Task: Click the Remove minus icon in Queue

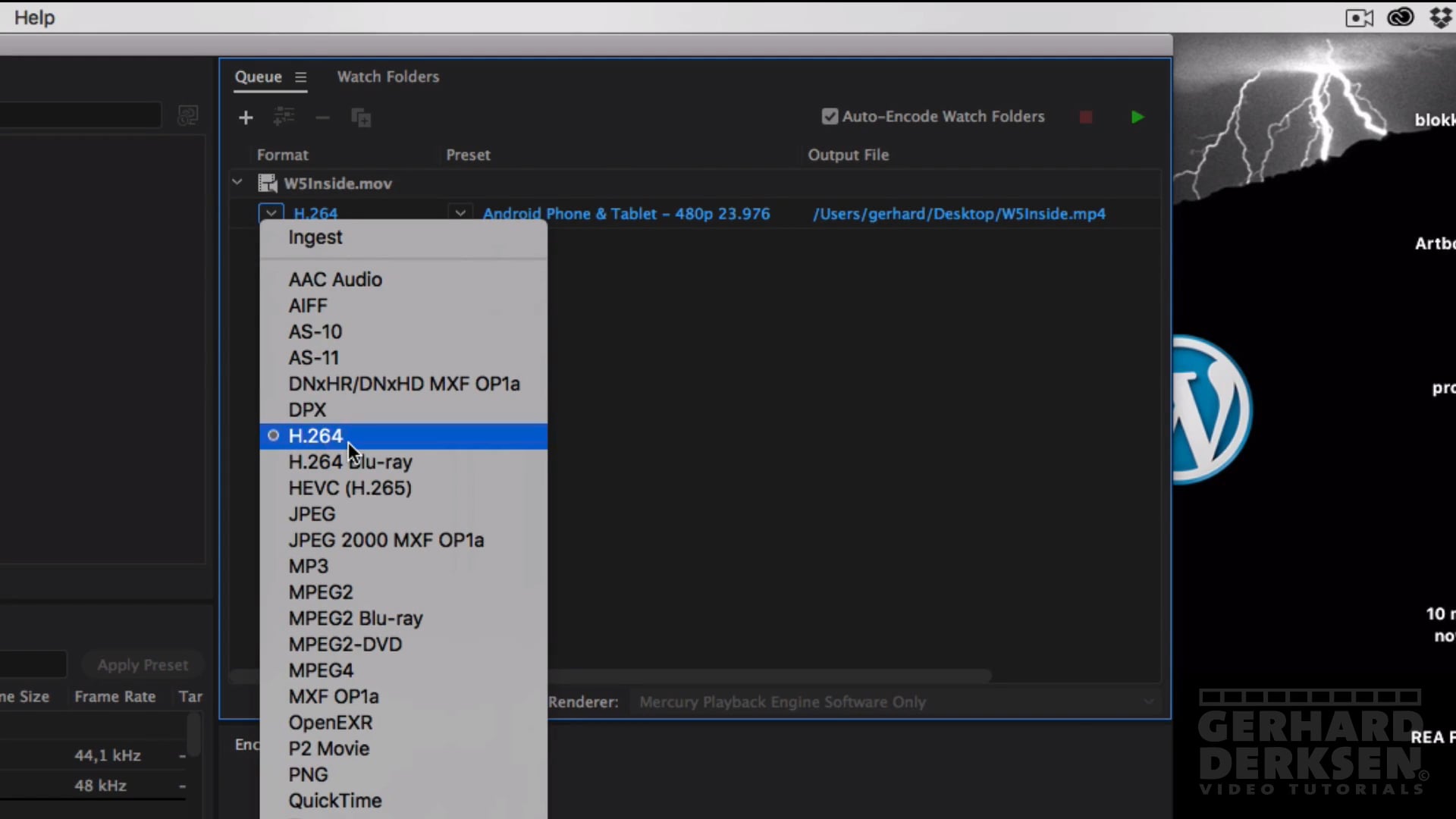Action: pyautogui.click(x=322, y=118)
